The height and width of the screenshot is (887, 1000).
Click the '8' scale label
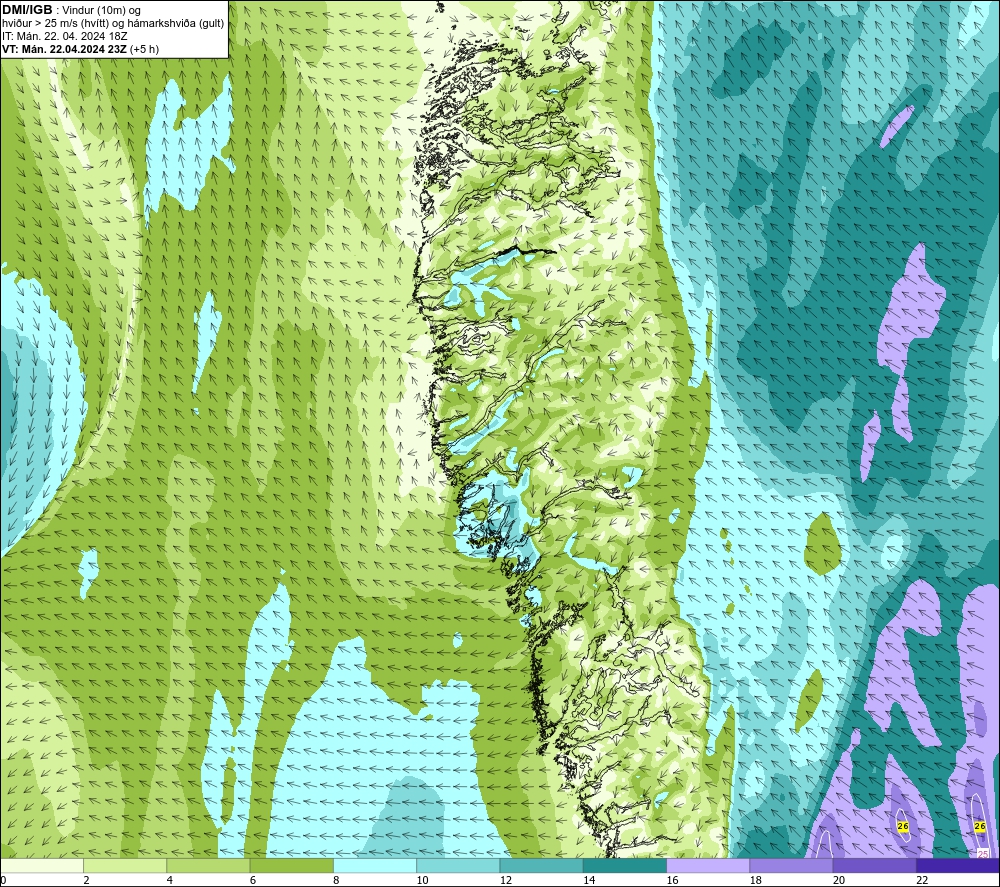tap(336, 880)
